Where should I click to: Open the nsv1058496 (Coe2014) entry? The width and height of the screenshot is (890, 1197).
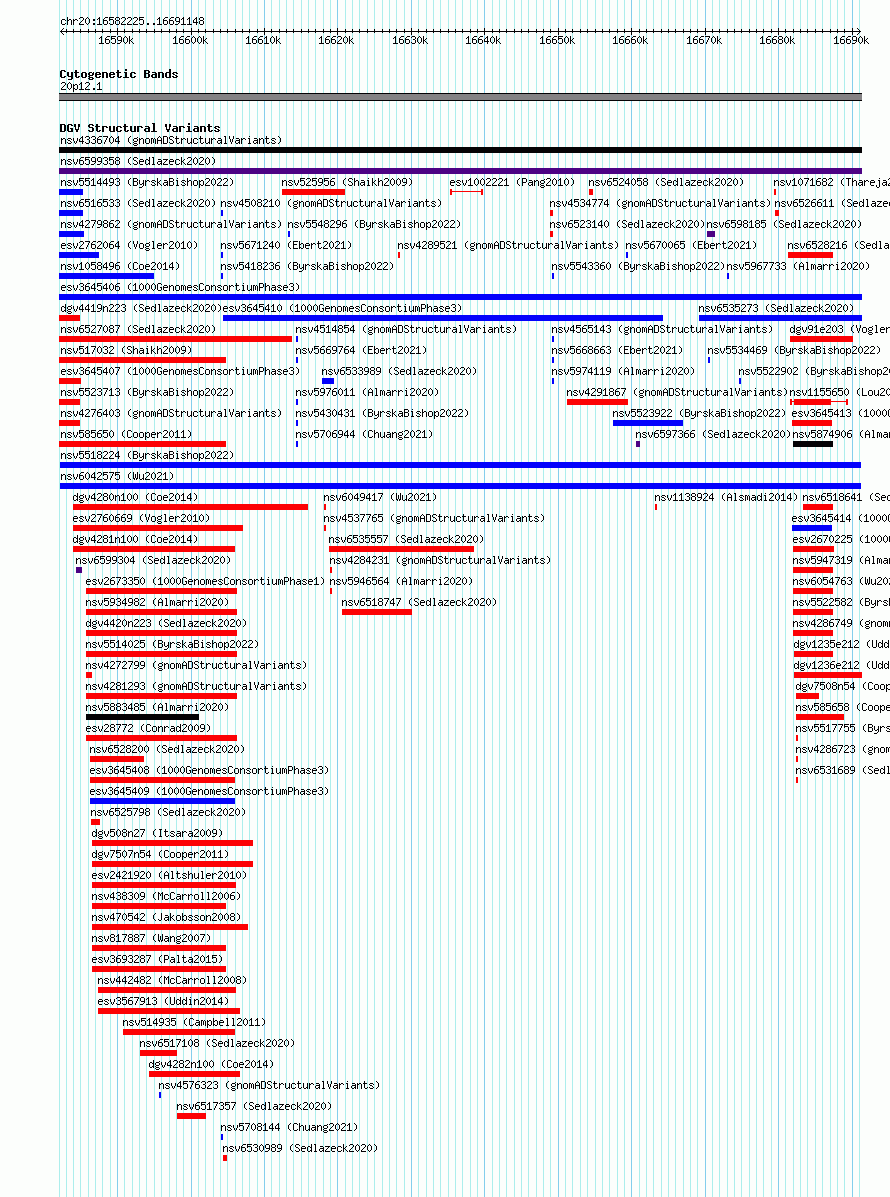121,266
